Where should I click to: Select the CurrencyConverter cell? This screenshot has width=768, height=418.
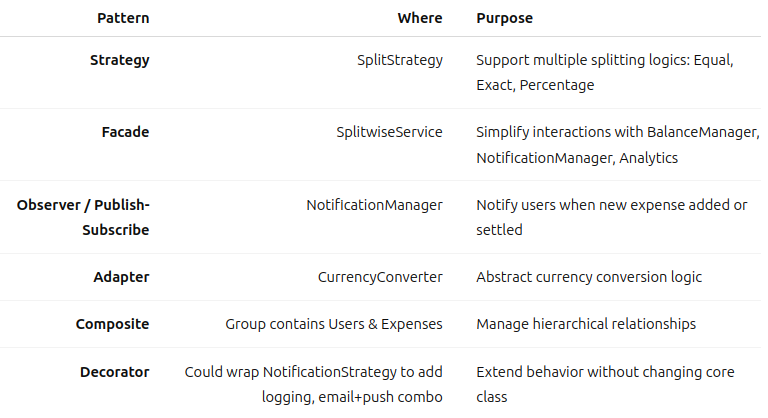point(380,277)
